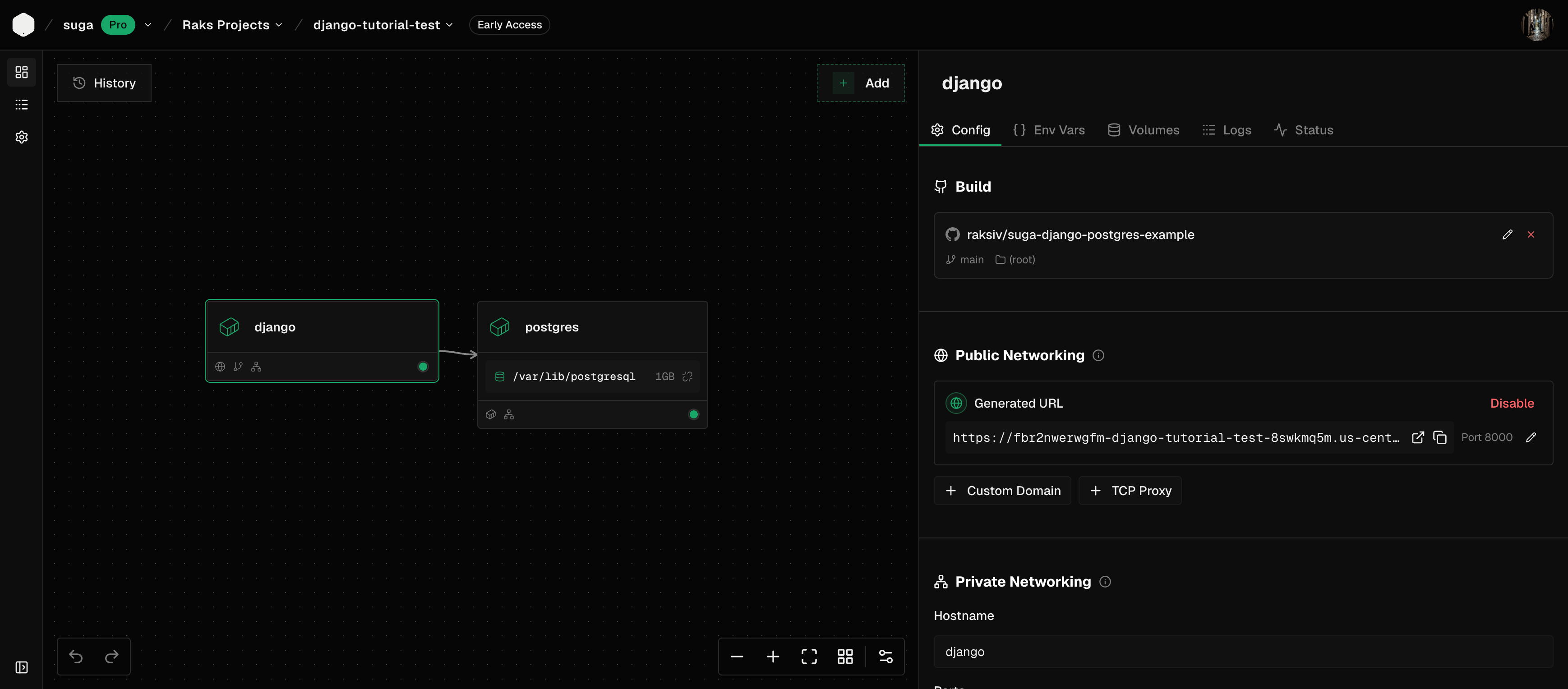Click the generated URL text

(1176, 438)
